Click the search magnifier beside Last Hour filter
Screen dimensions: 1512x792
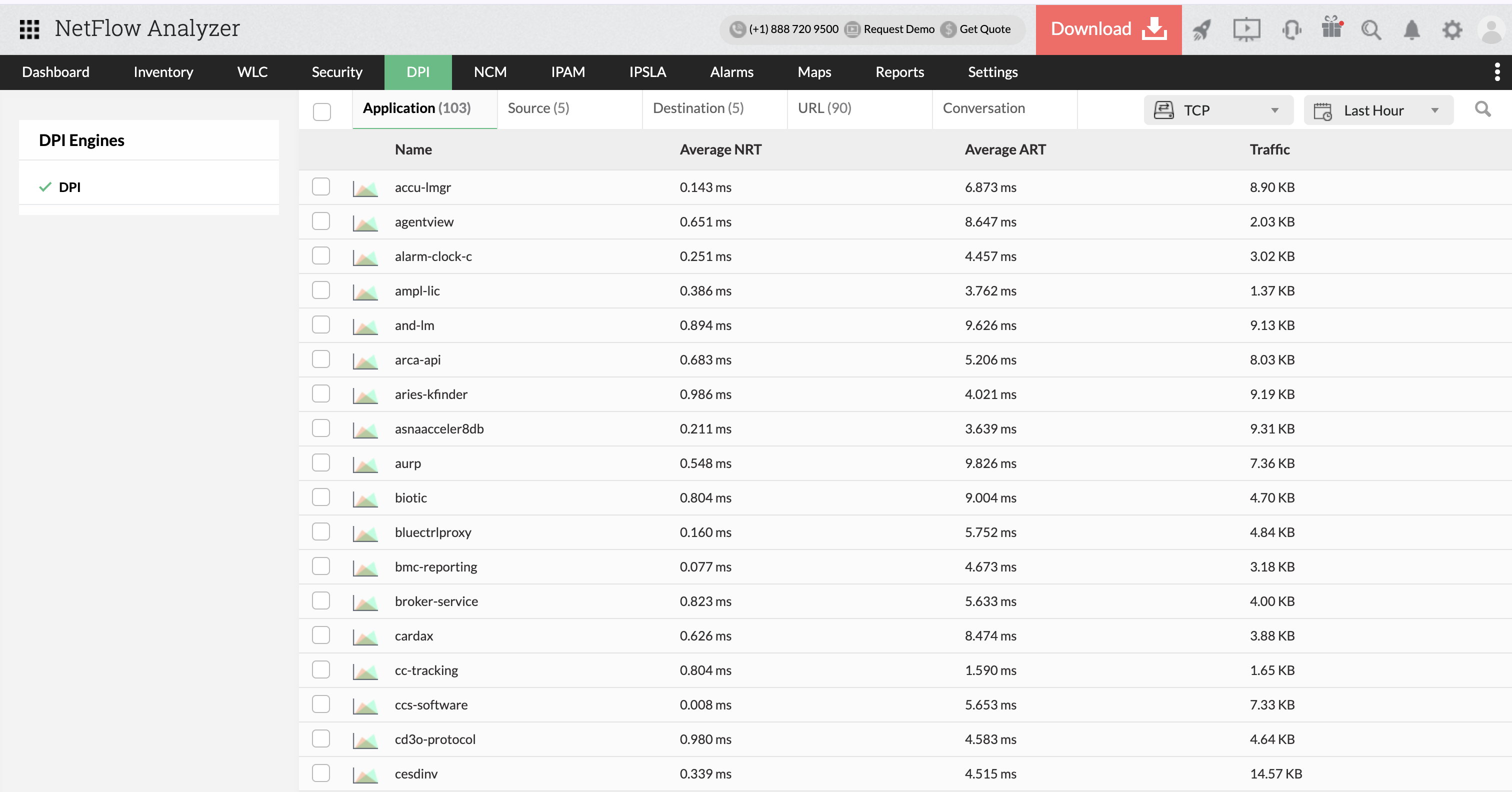coord(1483,108)
